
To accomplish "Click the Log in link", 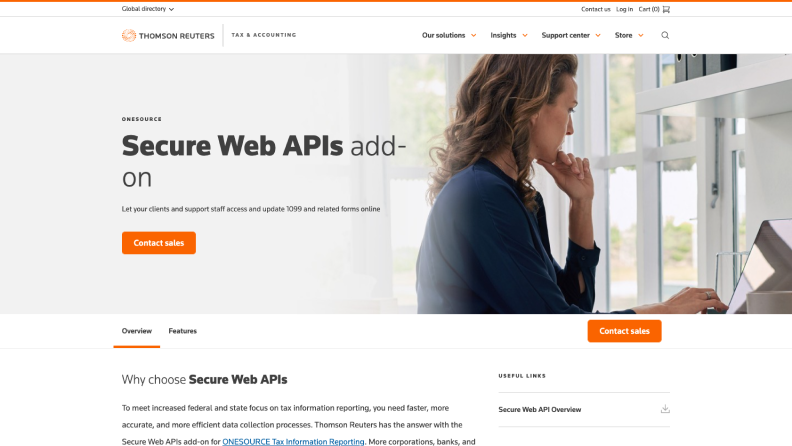I will (x=624, y=9).
